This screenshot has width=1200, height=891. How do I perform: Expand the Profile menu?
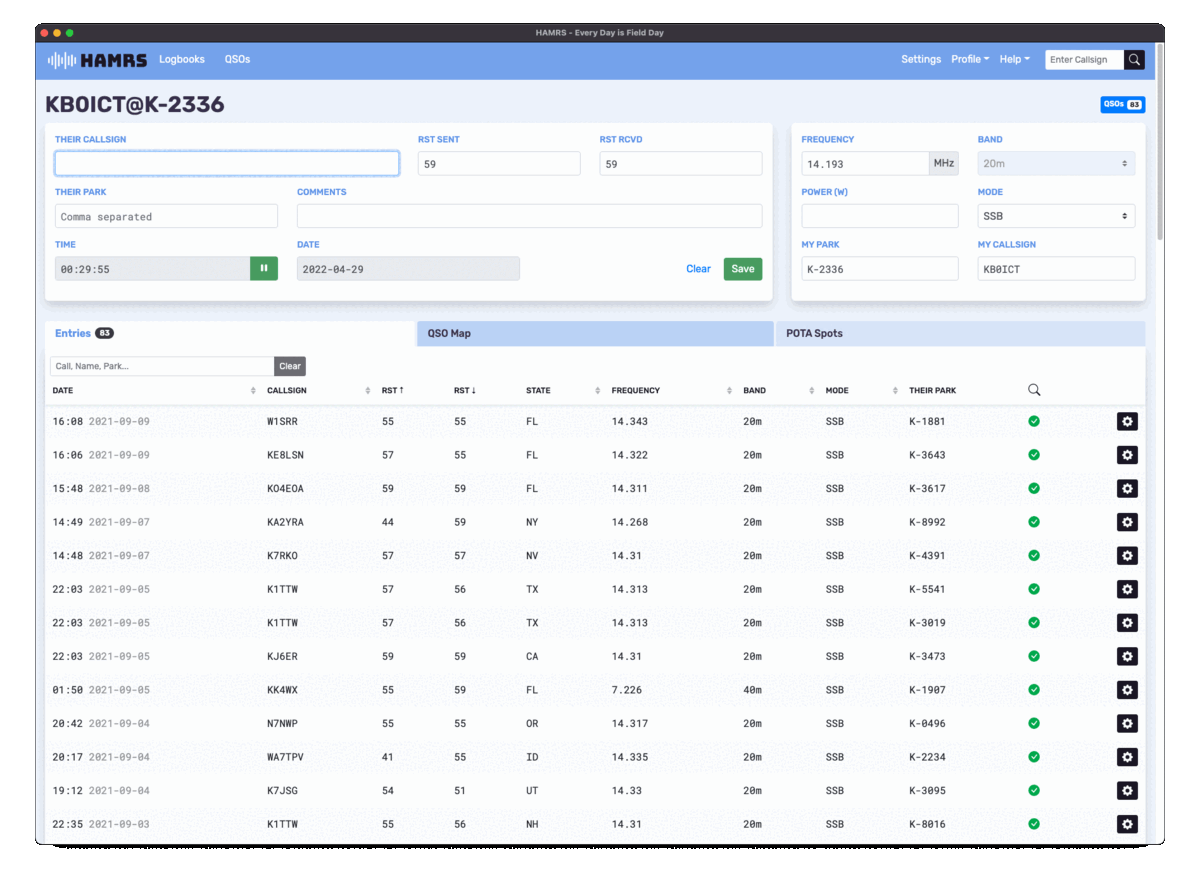[x=969, y=60]
